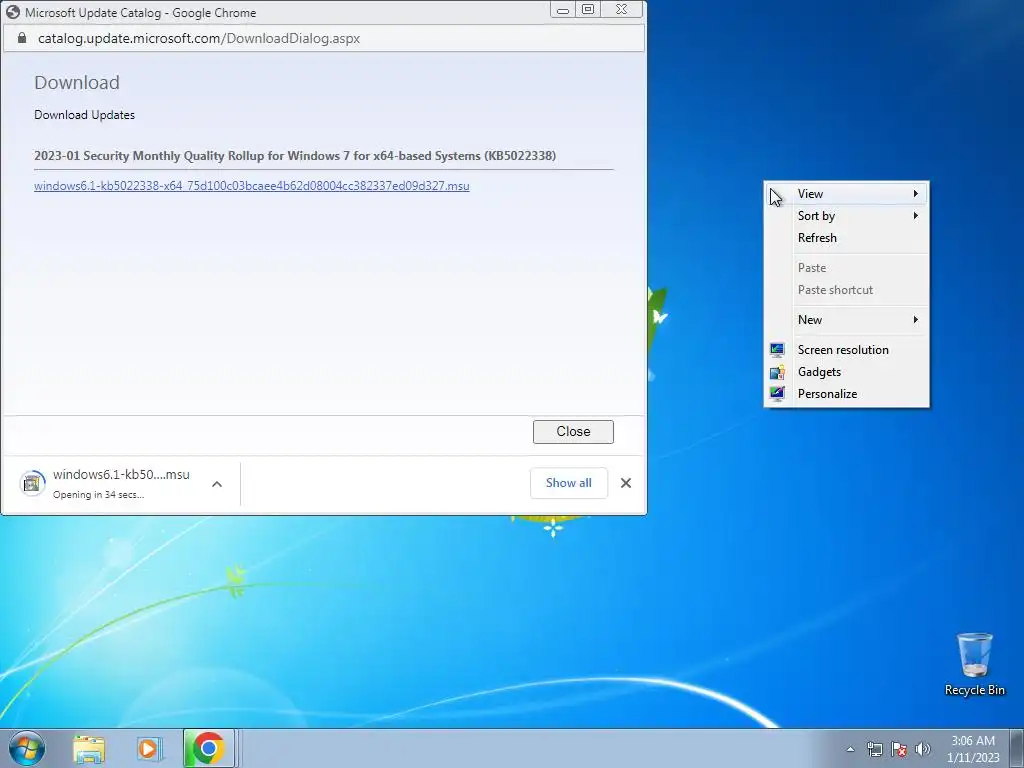Open Action Center flag icon in tray
This screenshot has height=768, width=1024.
click(x=899, y=749)
